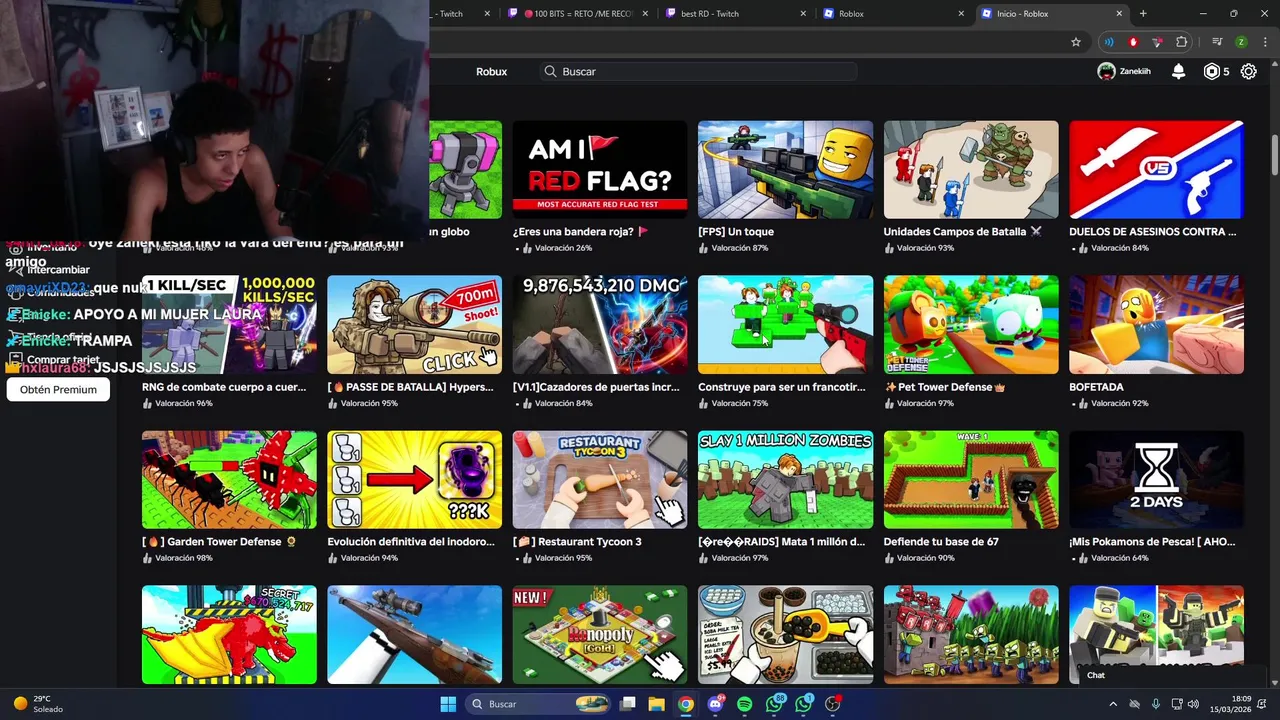Open File Explorer from the taskbar

(656, 704)
